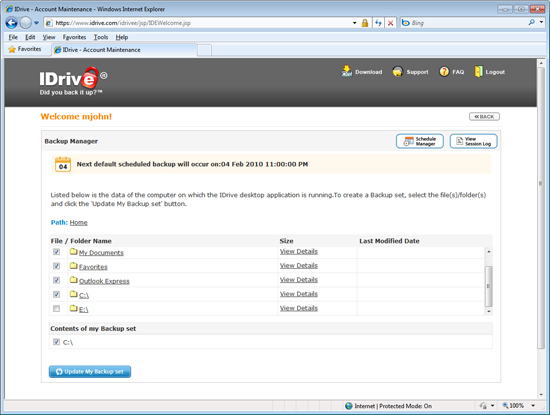550x415 pixels.
Task: Check the E:\ drive checkbox
Action: [x=56, y=308]
